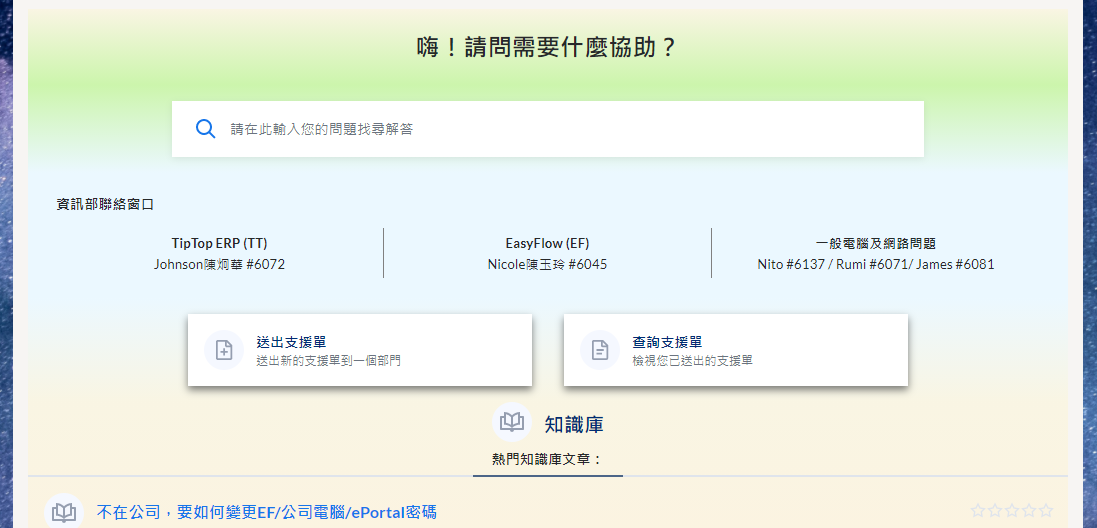The height and width of the screenshot is (528, 1097).
Task: Click the book icon beside the password article
Action: [64, 512]
